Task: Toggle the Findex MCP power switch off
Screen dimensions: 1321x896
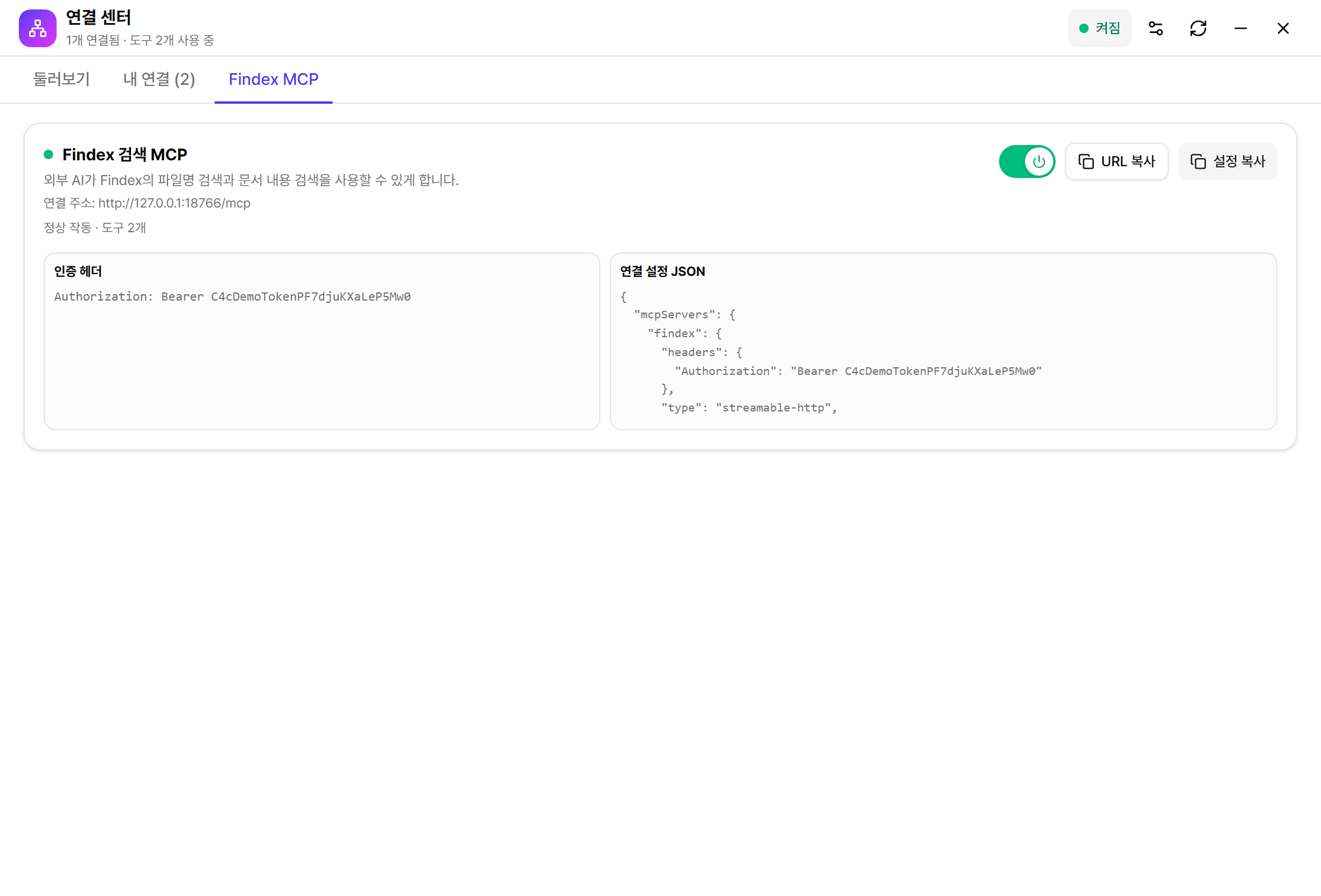Action: tap(1027, 162)
